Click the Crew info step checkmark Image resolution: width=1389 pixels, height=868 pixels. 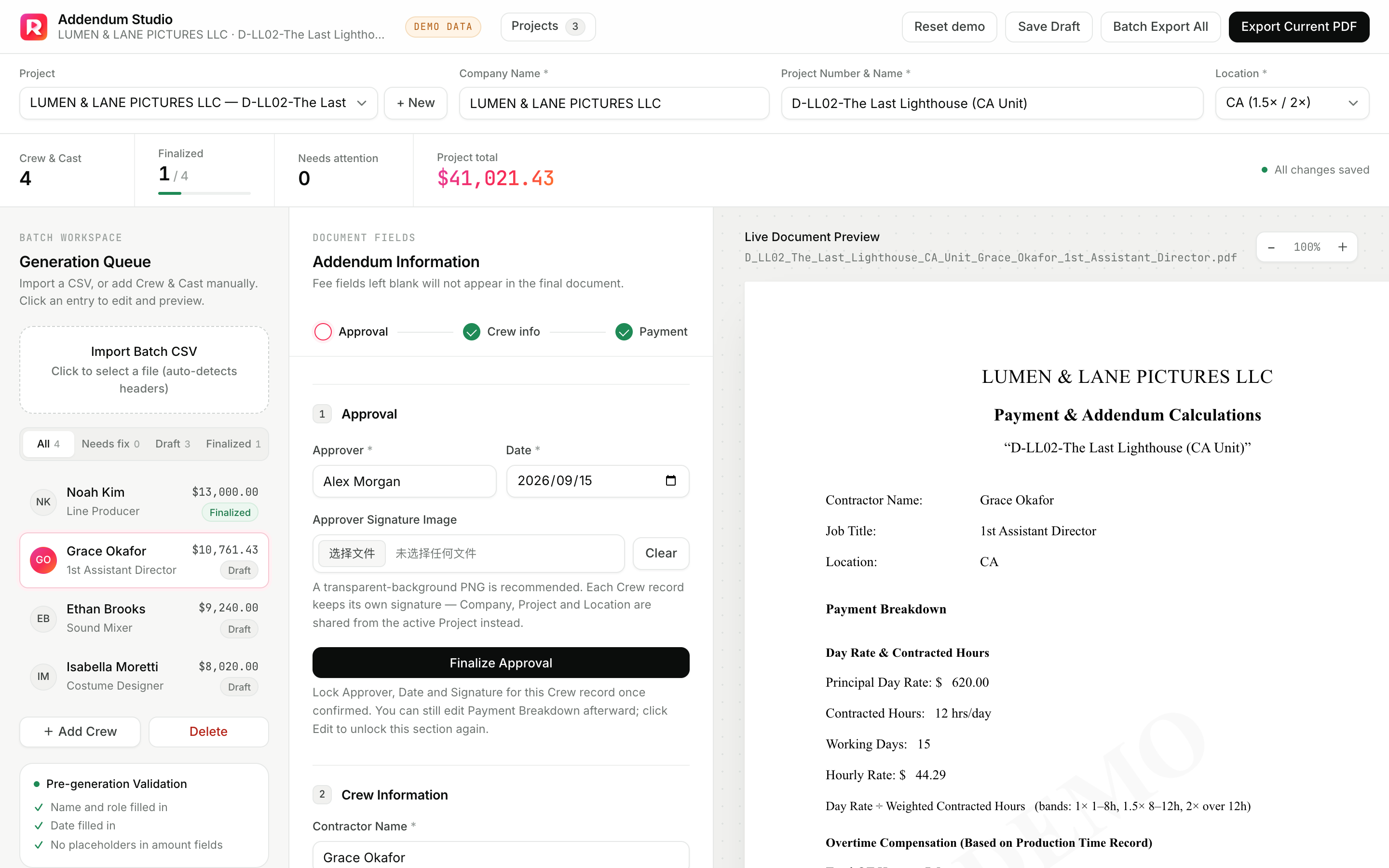pos(471,332)
